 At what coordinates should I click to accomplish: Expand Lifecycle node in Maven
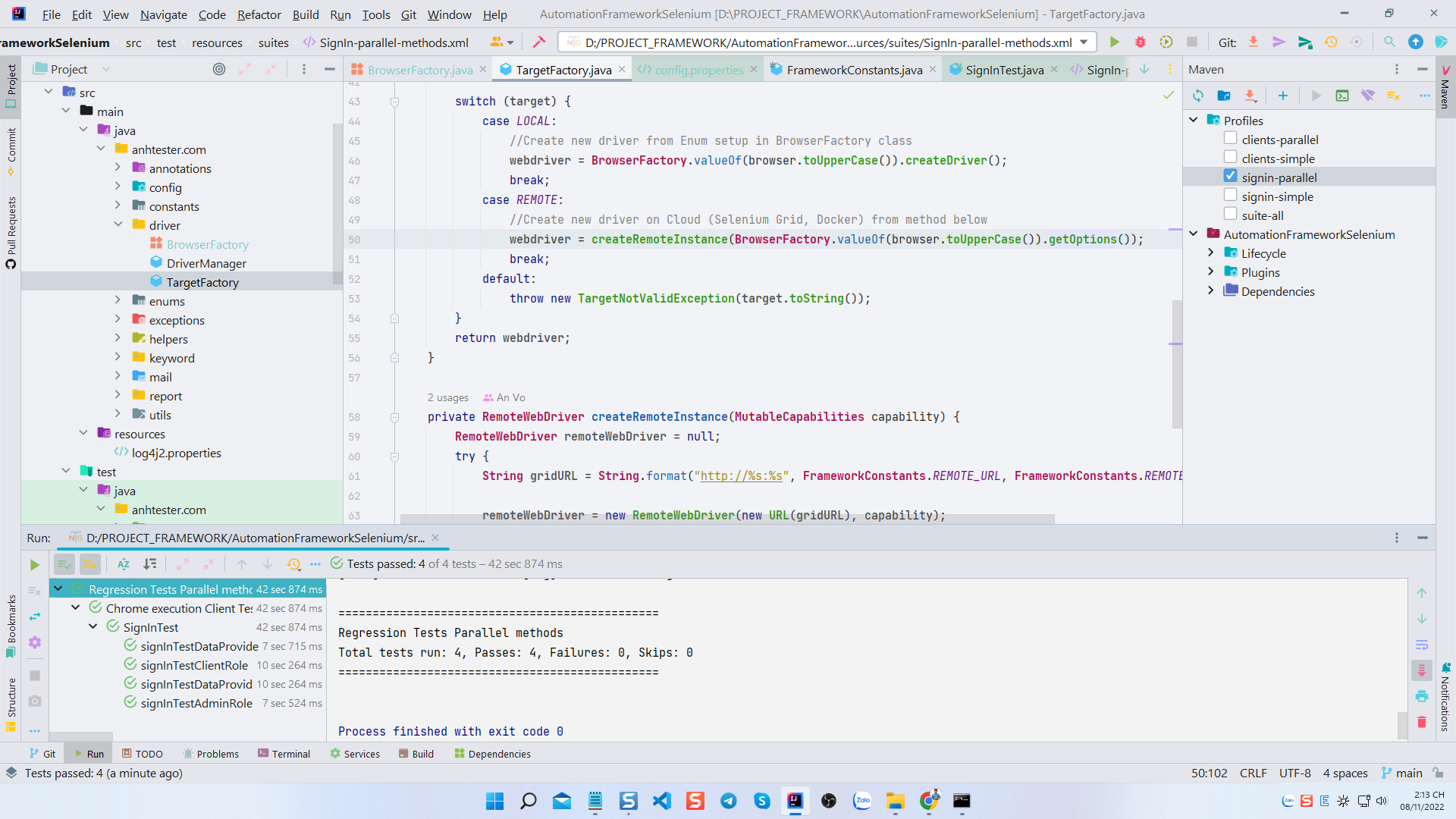1211,253
